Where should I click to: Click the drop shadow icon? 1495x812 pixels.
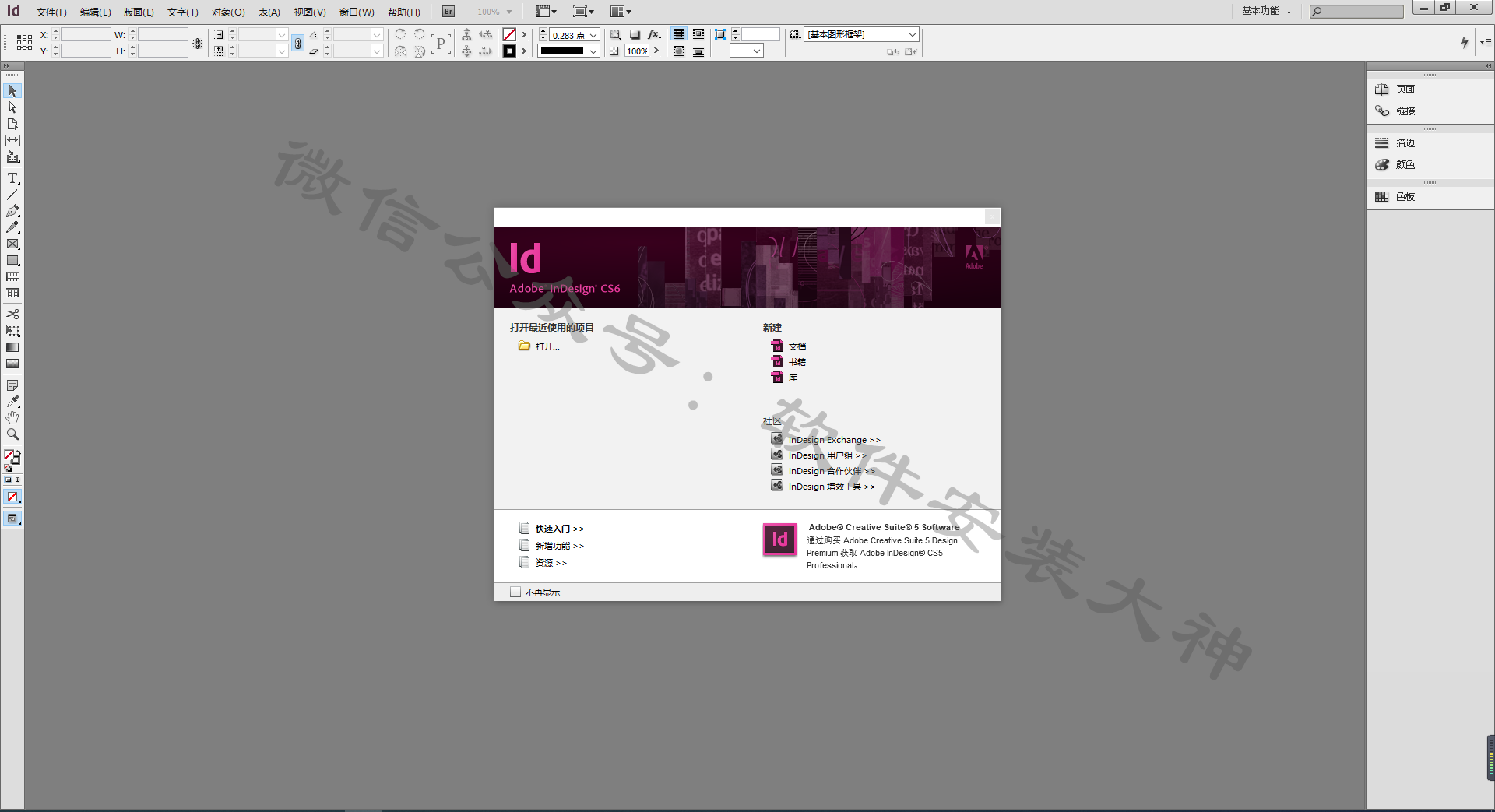click(635, 34)
